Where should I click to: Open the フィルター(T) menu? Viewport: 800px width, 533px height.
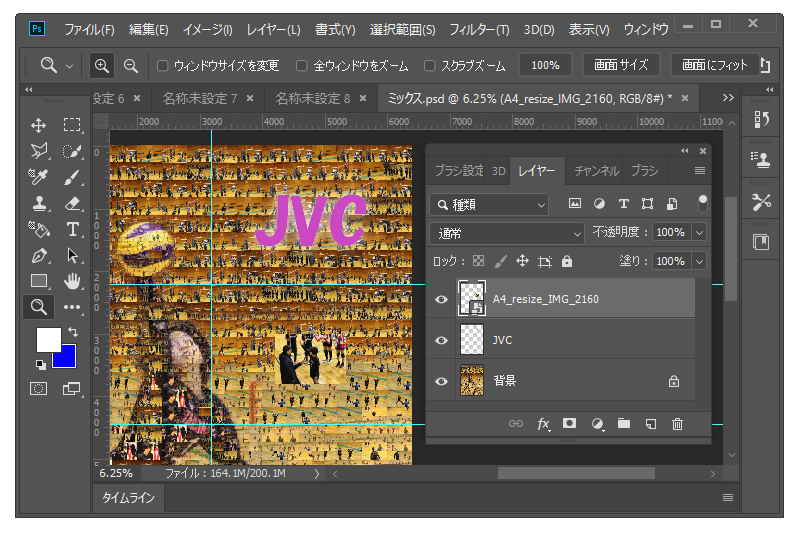click(479, 30)
